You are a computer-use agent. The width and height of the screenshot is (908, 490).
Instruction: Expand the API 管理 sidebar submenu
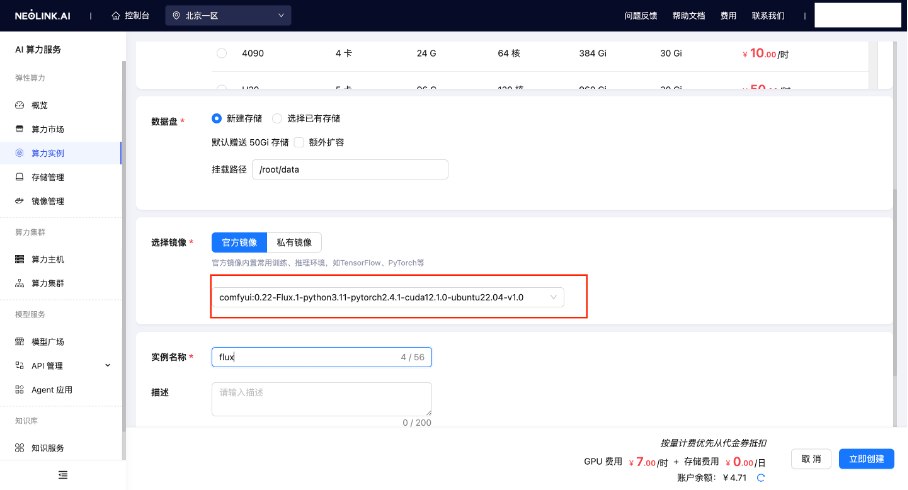click(x=108, y=365)
